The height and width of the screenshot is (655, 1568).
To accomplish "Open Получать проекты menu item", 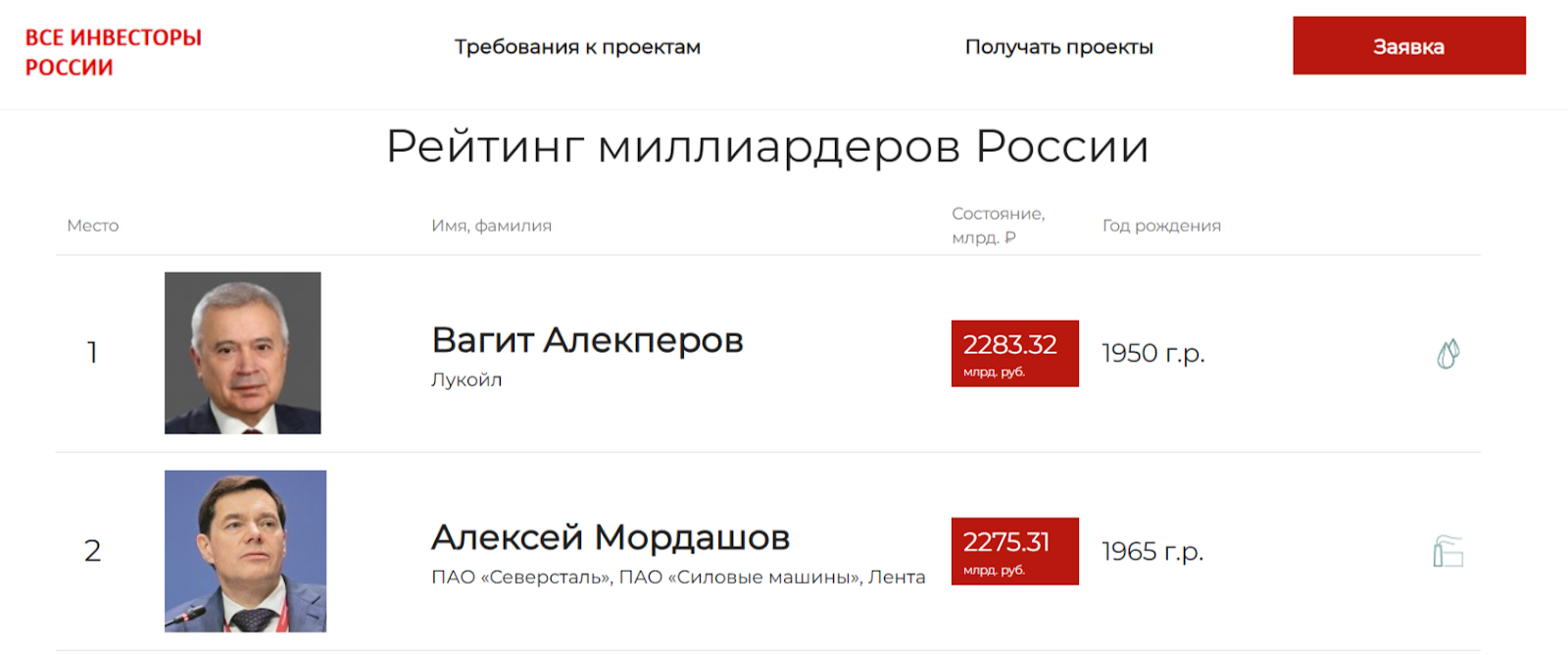I will [x=1058, y=47].
